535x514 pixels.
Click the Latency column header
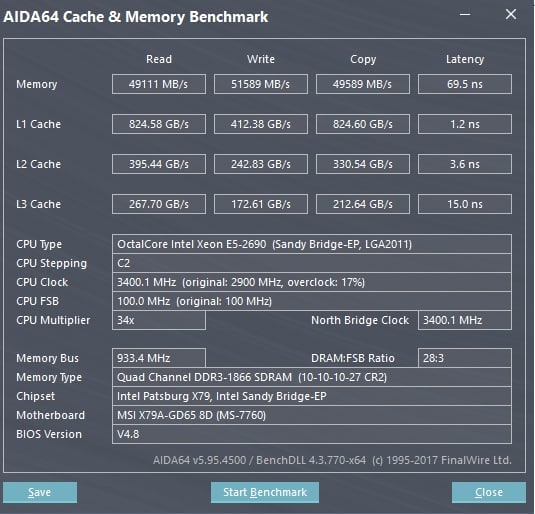[x=465, y=59]
